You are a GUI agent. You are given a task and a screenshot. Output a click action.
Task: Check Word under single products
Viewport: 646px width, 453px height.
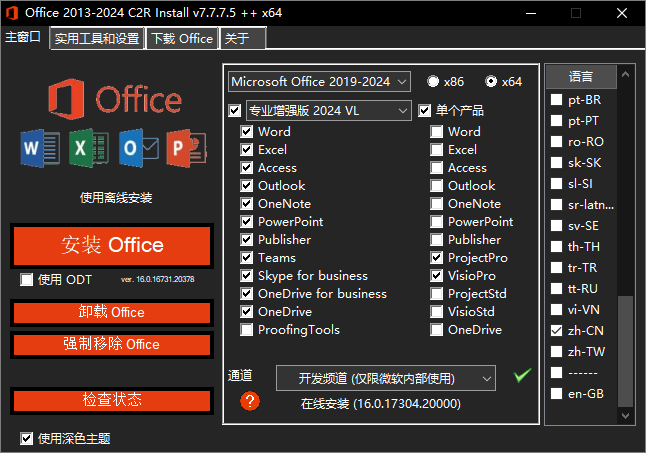coord(436,132)
